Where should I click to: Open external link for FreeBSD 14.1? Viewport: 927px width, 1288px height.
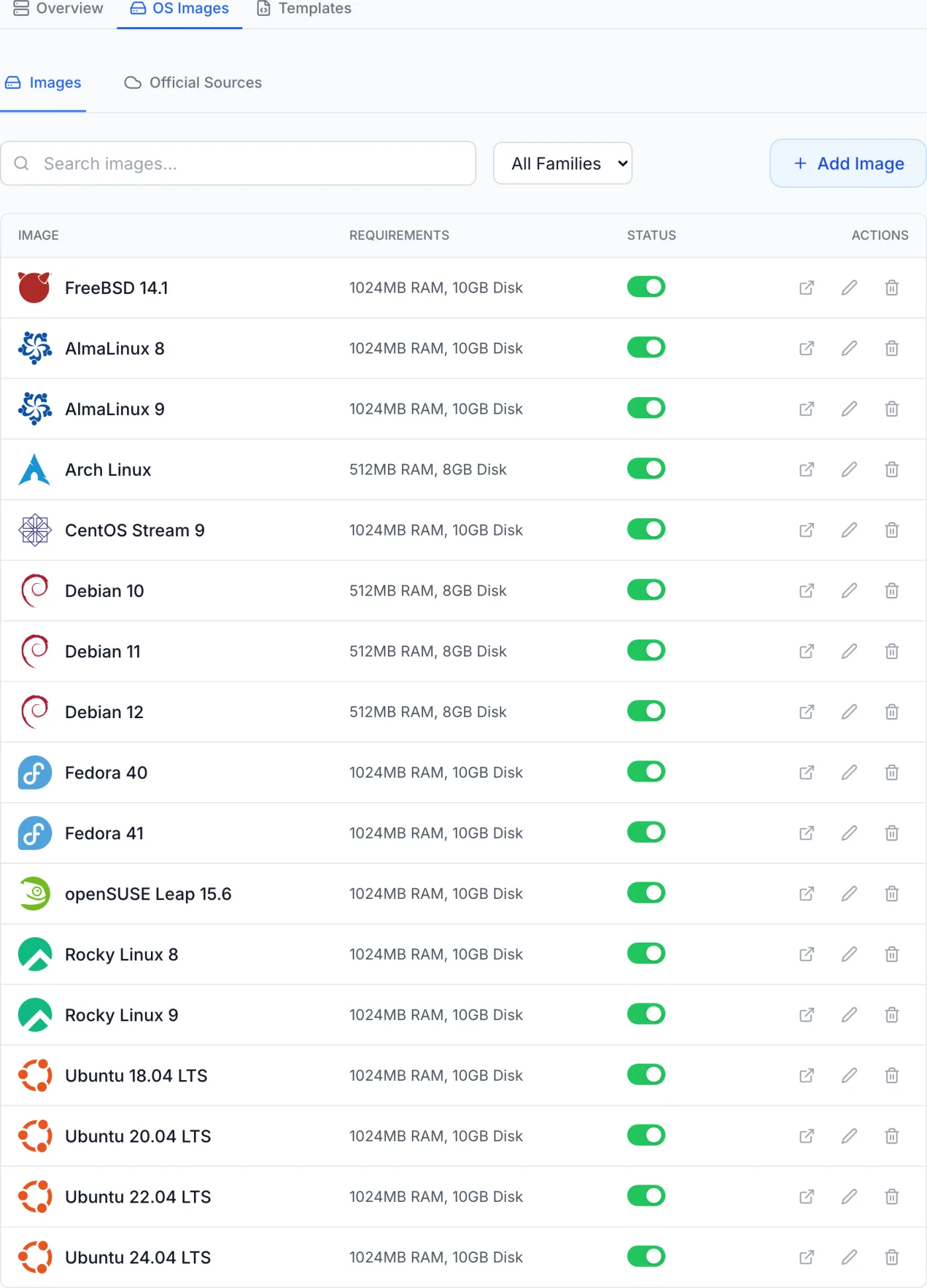pos(806,288)
